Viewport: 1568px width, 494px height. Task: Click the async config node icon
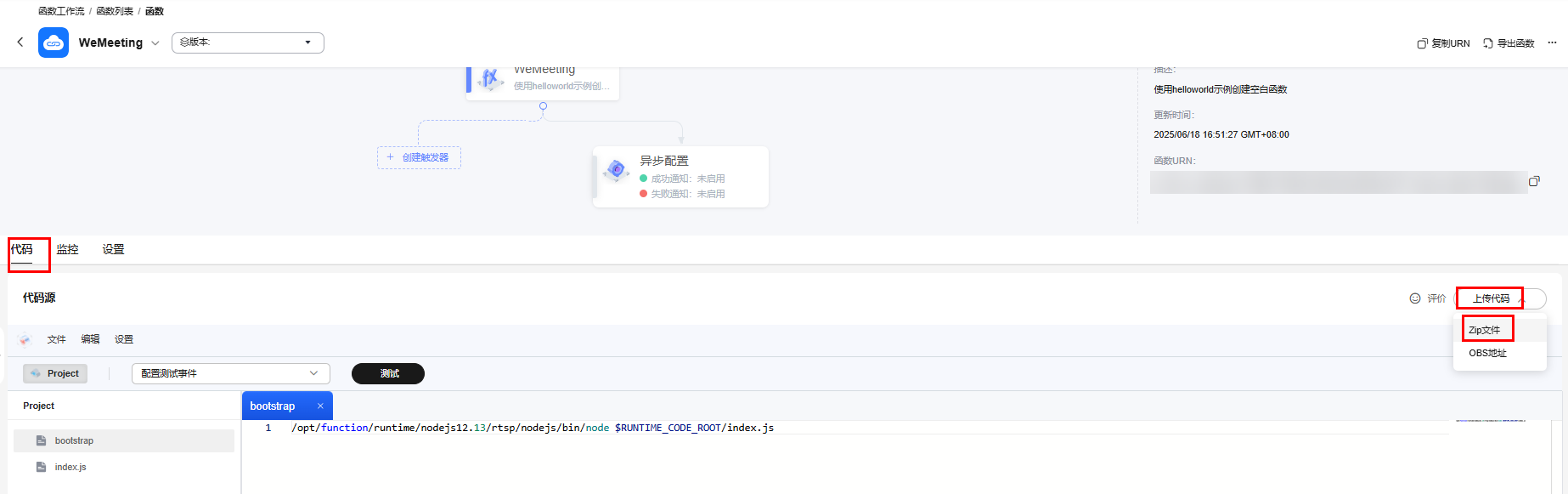coord(616,170)
